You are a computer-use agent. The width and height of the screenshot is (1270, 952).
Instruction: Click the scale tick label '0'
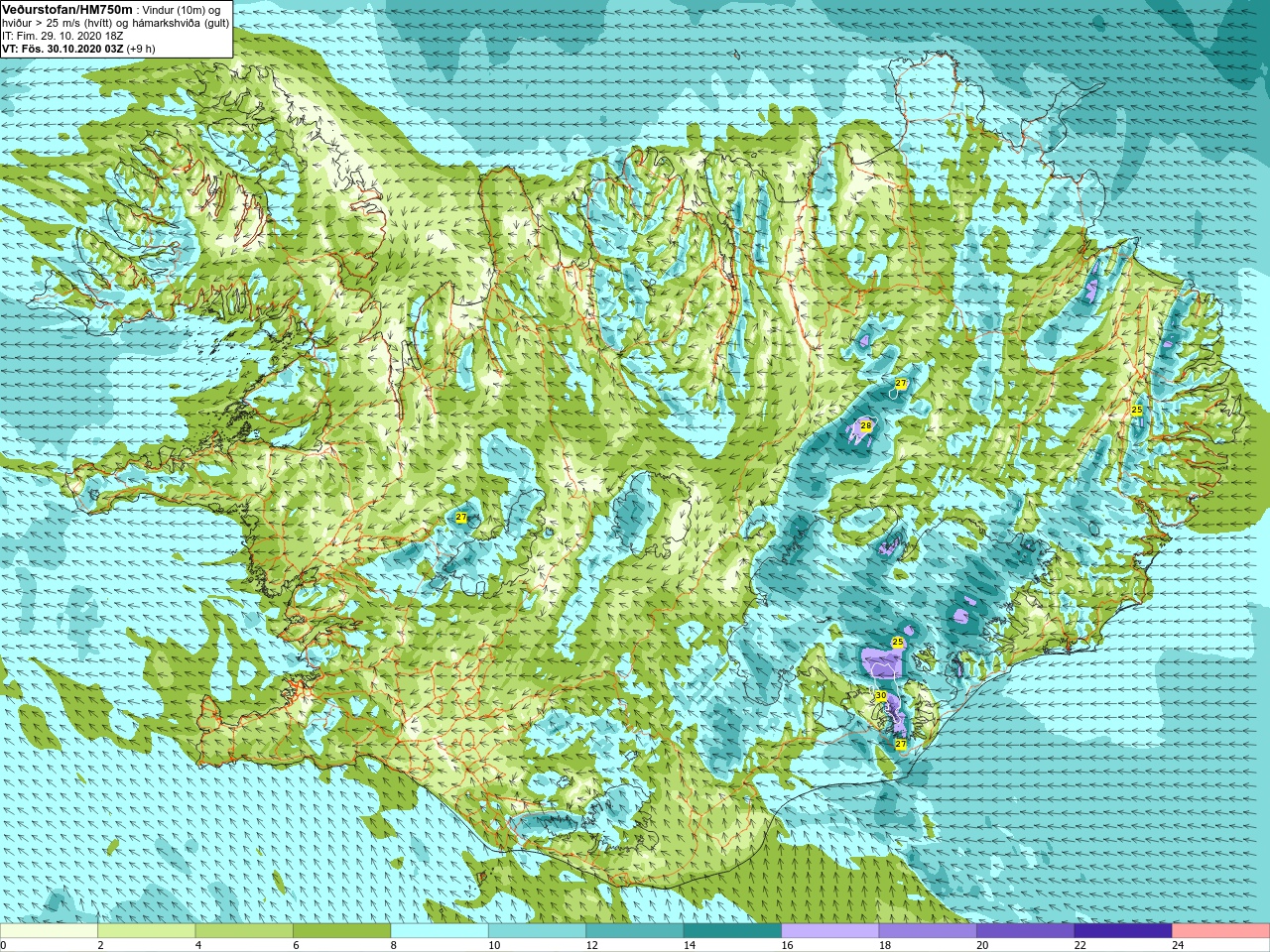(x=3, y=945)
